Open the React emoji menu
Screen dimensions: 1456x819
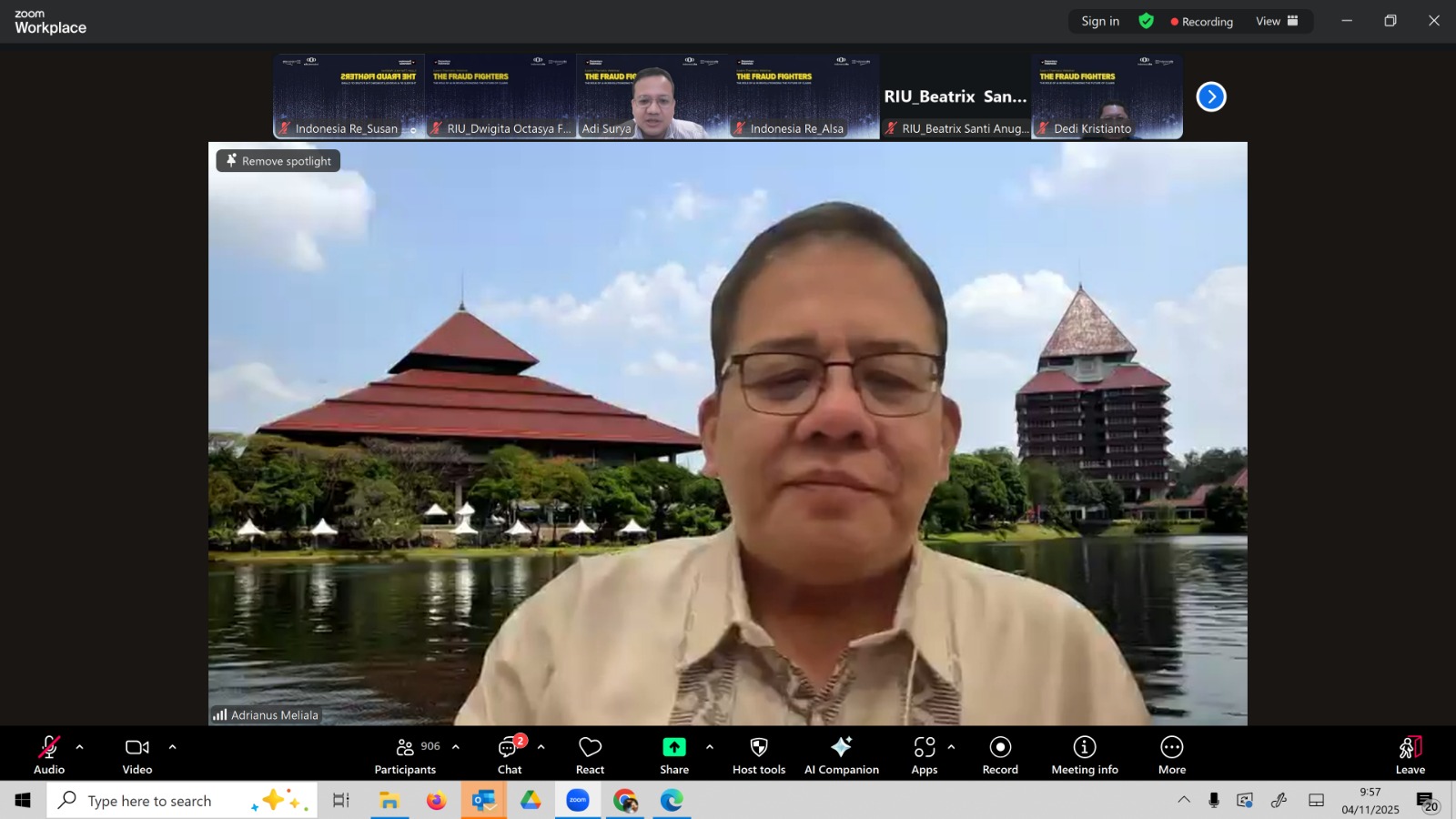(590, 754)
